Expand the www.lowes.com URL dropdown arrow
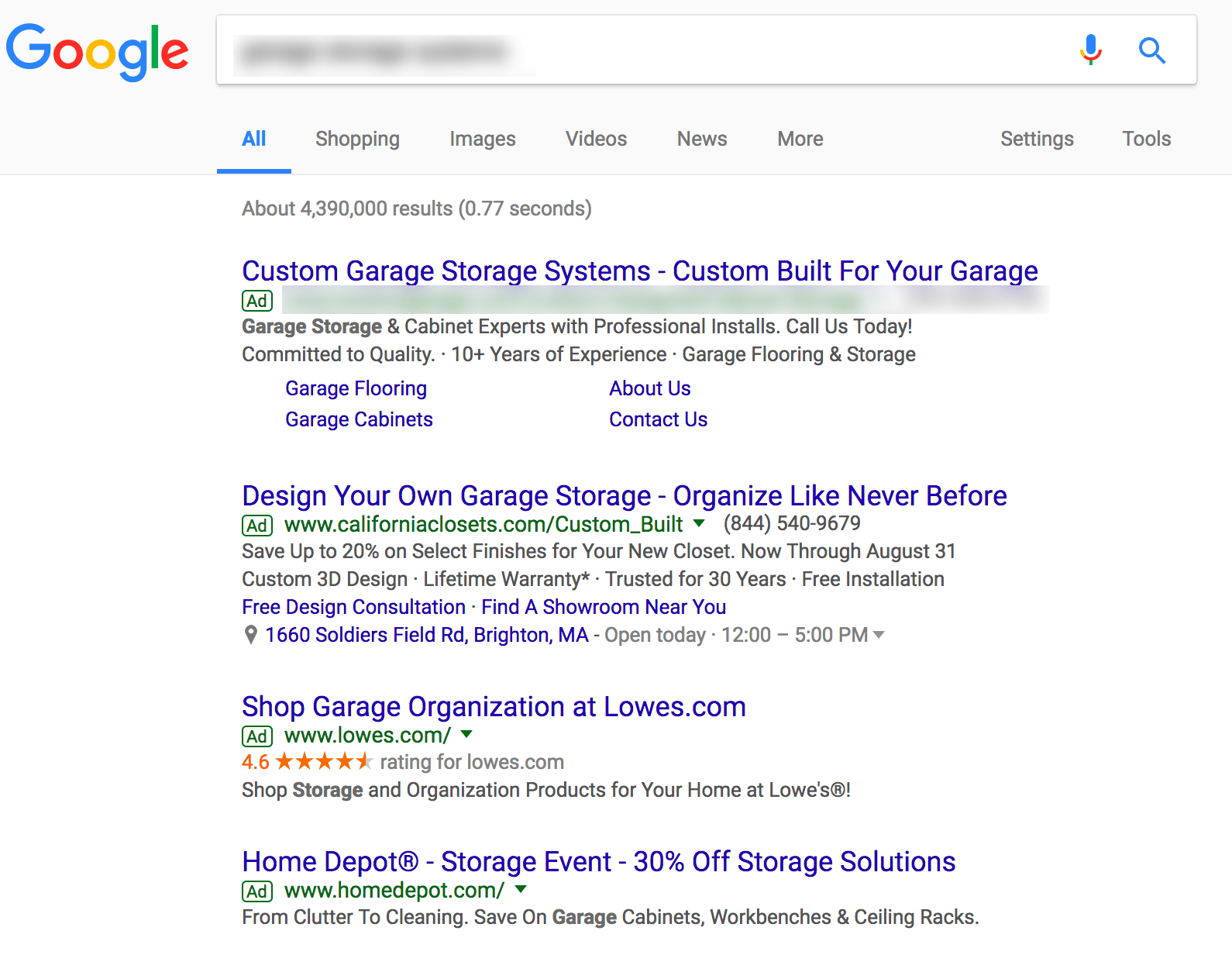 click(x=466, y=733)
